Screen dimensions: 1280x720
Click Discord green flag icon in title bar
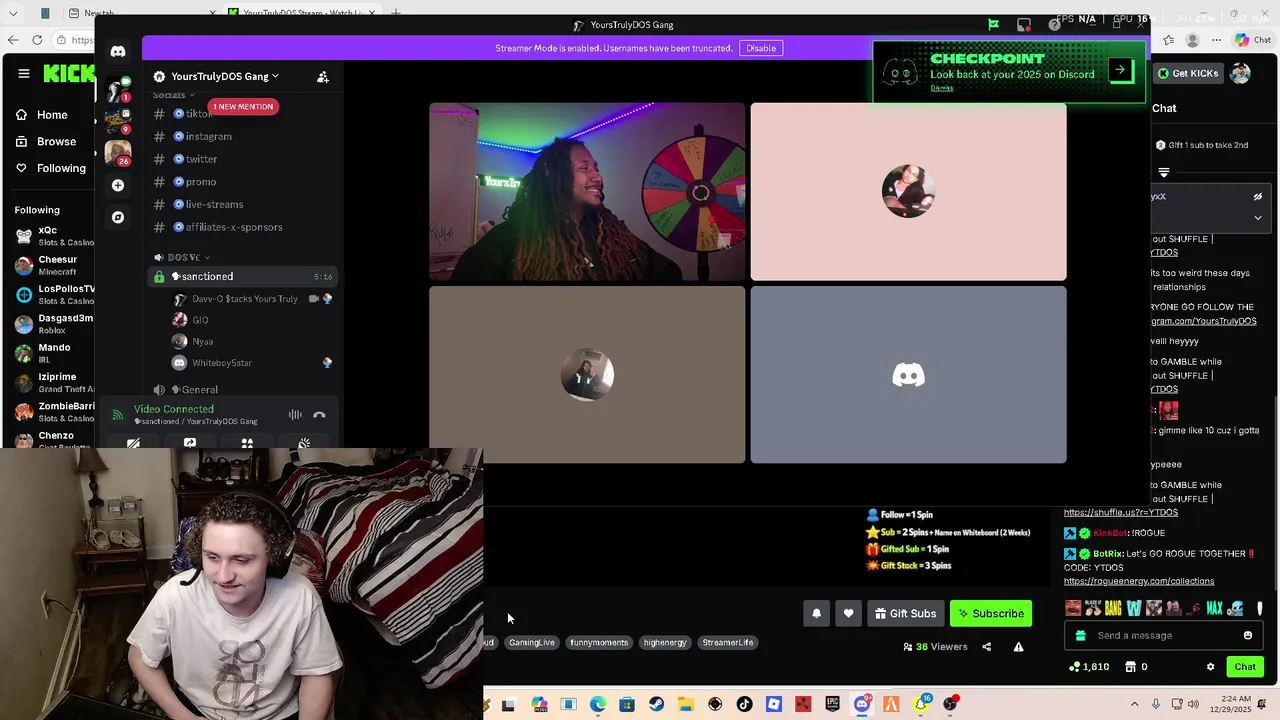click(x=993, y=25)
